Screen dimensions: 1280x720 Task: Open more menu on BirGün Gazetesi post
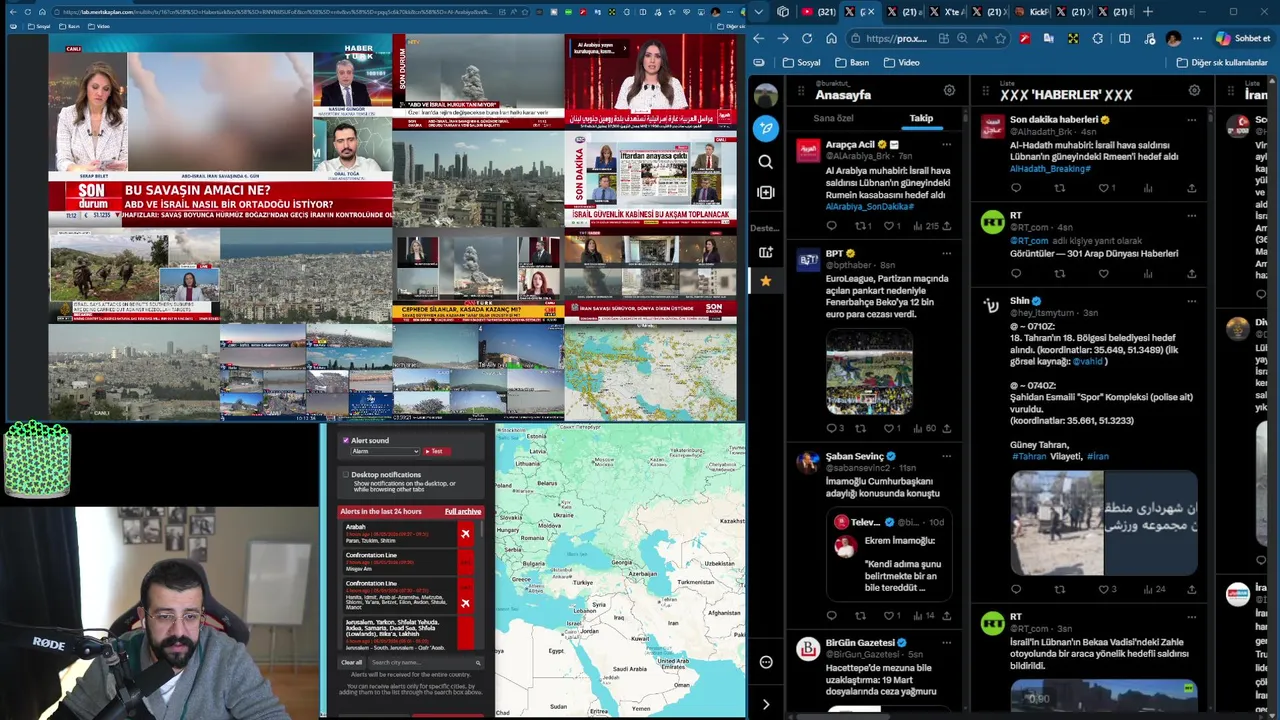click(946, 643)
